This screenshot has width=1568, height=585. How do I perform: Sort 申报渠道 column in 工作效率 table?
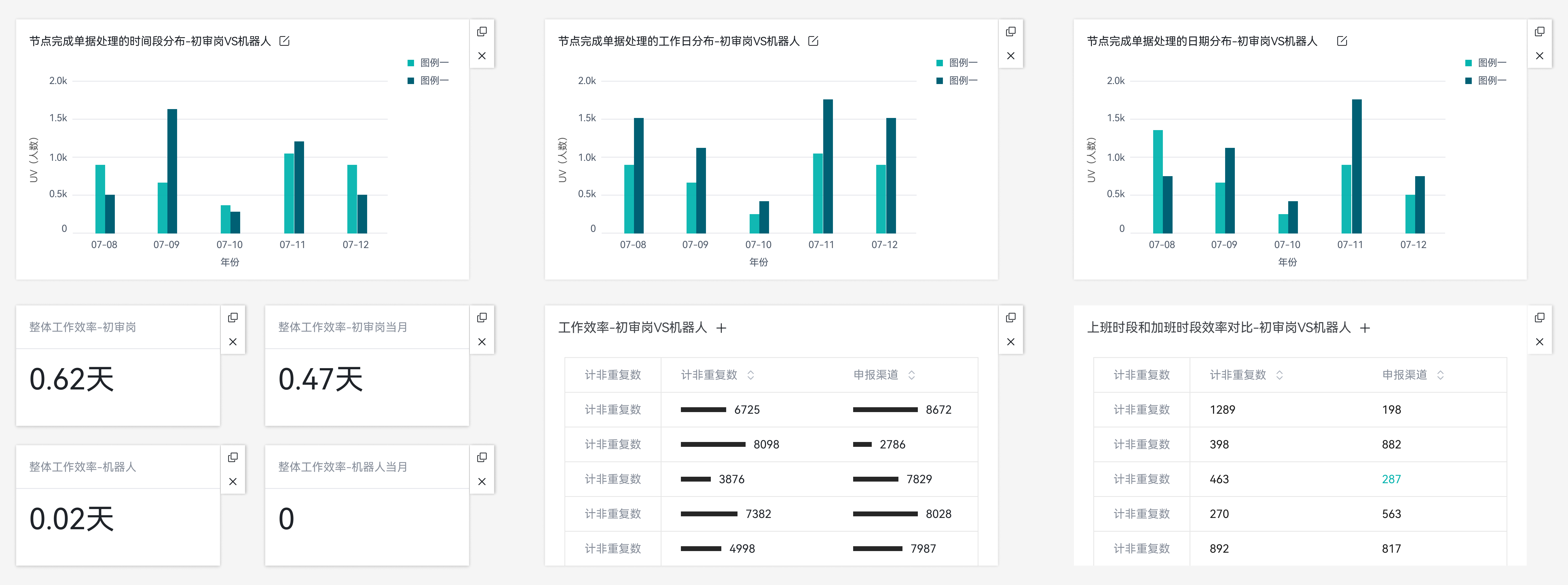pos(911,375)
